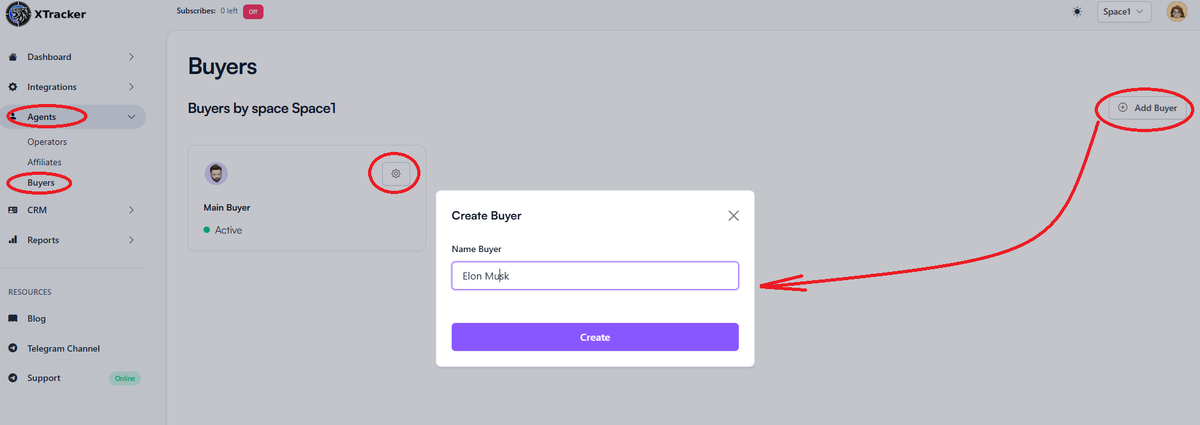The image size is (1200, 425).
Task: Open the Affiliates submenu item
Action: tap(45, 162)
